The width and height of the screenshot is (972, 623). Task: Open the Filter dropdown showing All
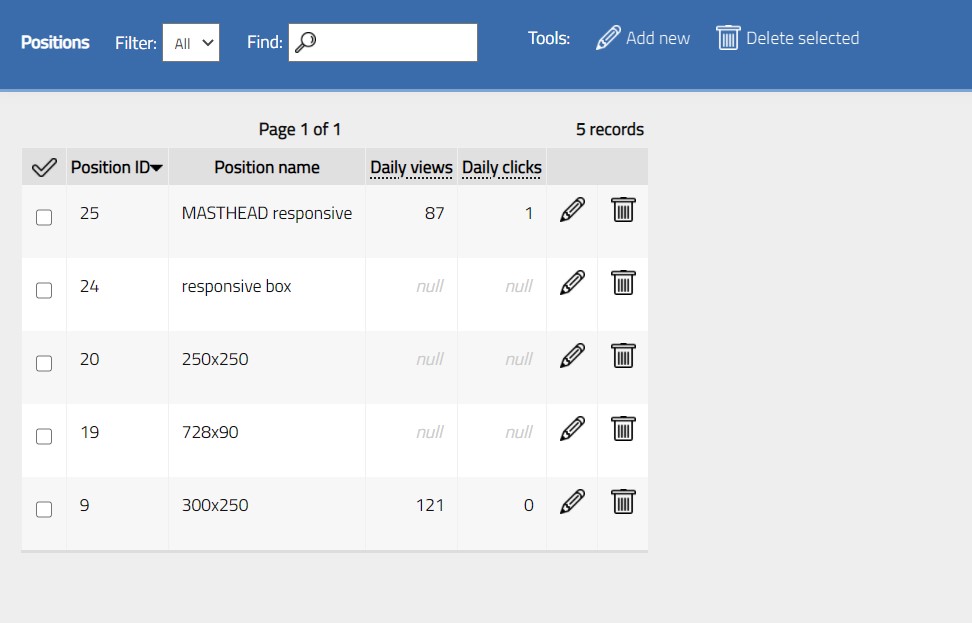point(191,42)
